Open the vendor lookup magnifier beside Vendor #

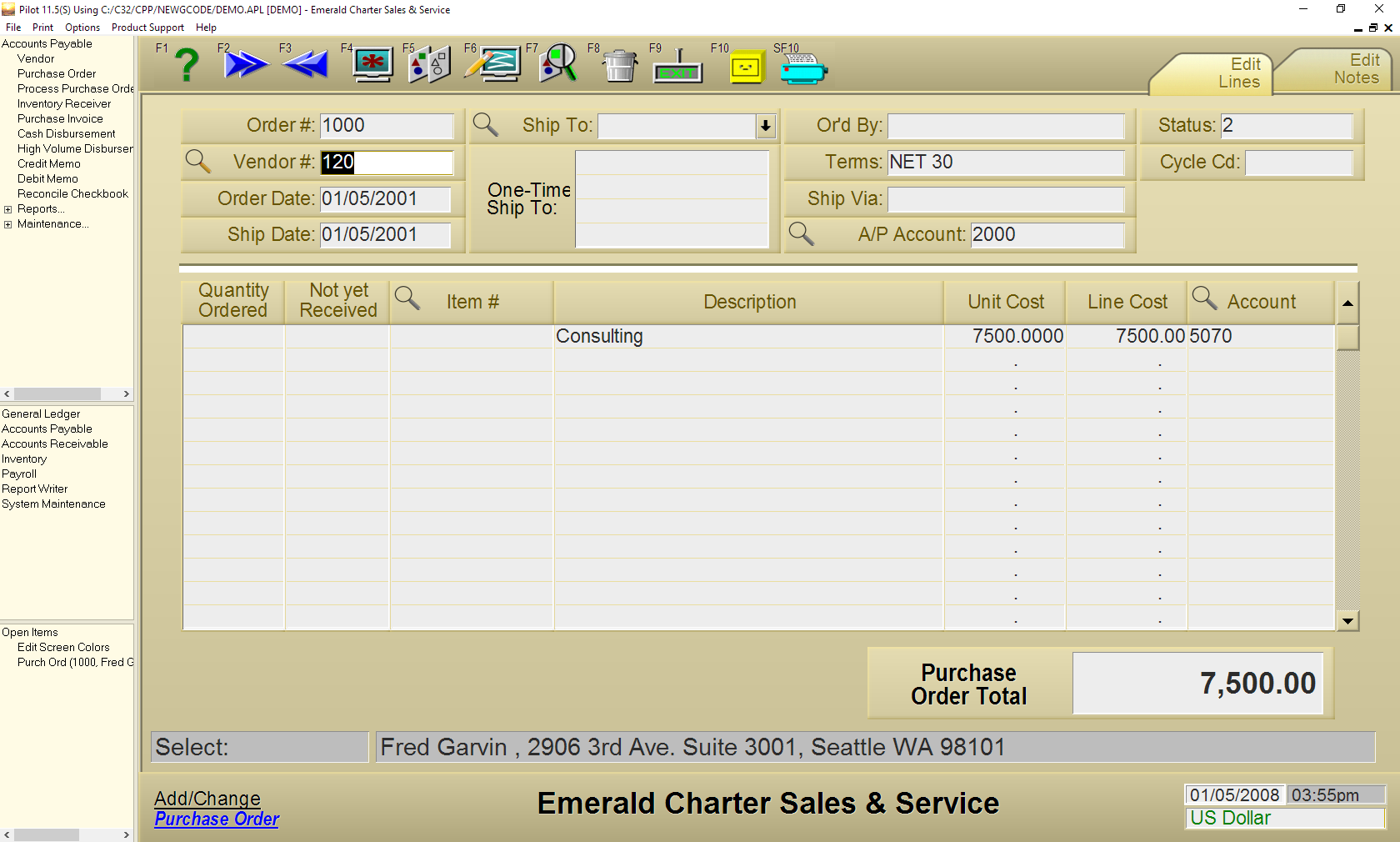point(197,161)
